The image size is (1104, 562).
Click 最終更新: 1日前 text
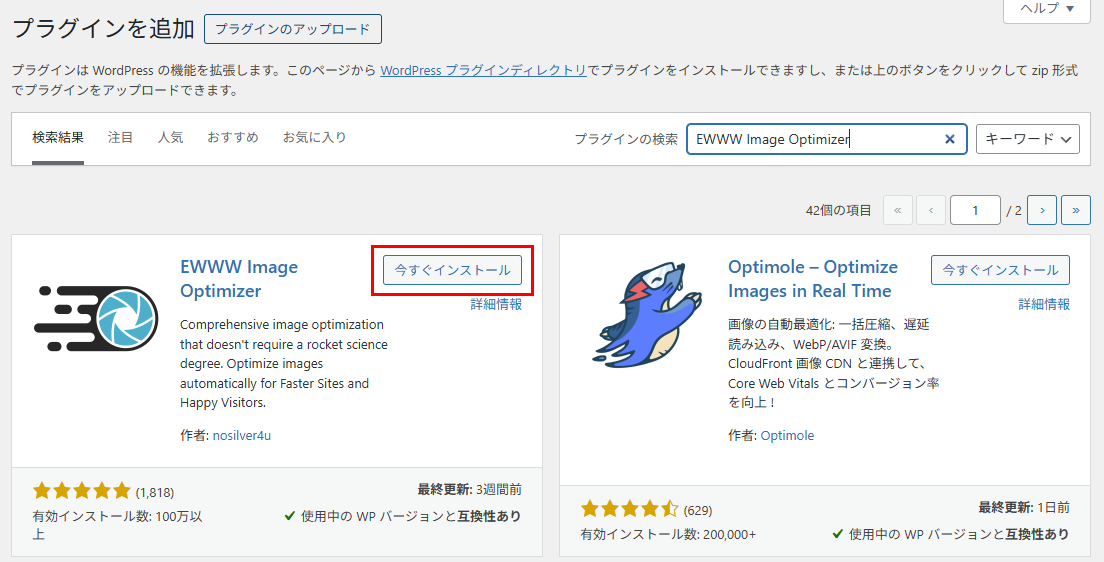[1024, 507]
